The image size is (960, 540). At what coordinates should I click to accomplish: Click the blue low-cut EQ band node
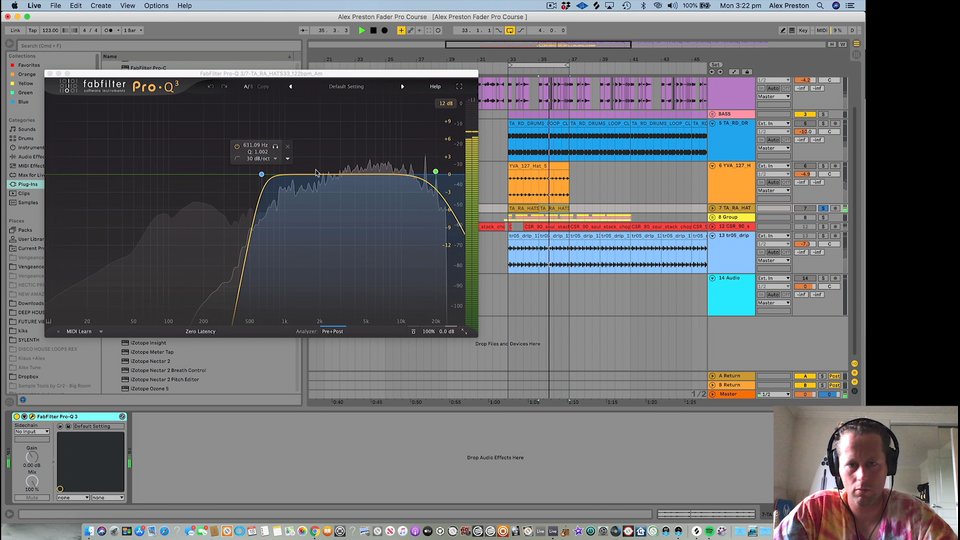261,174
